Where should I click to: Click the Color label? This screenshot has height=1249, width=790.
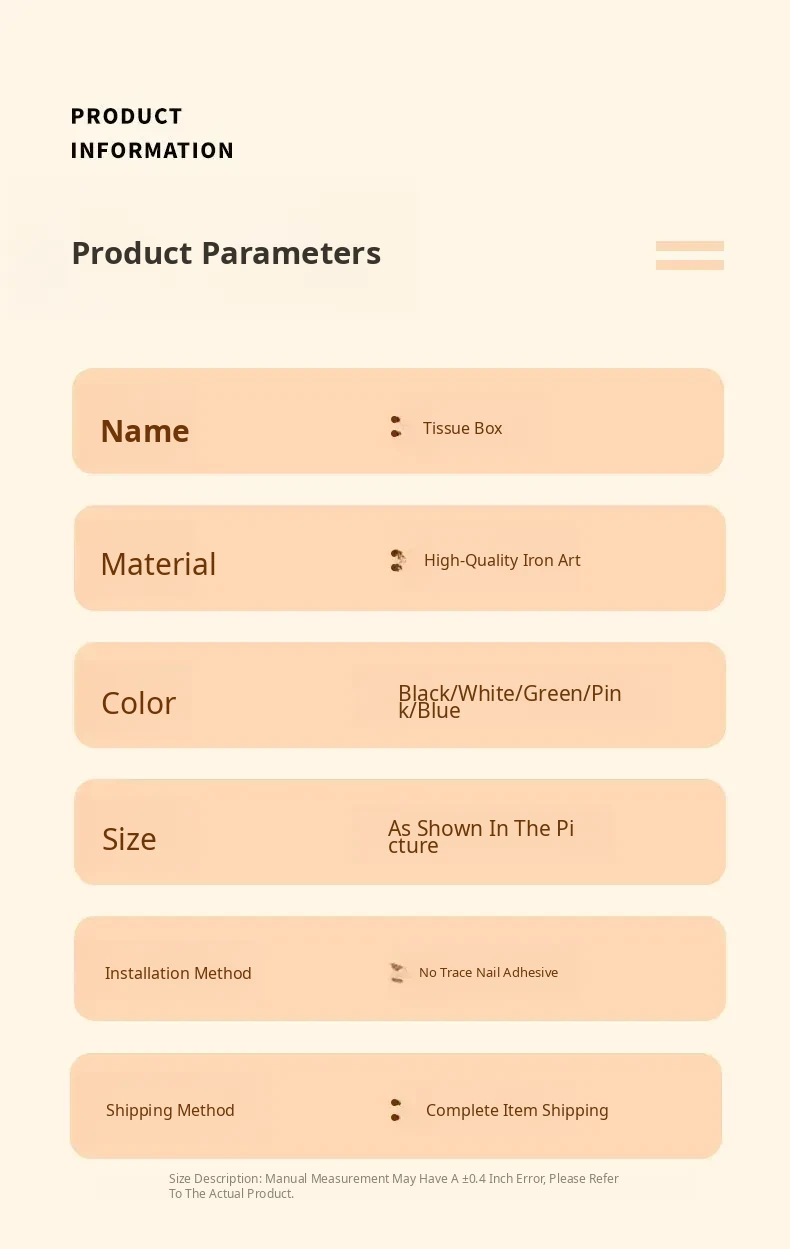tap(138, 703)
